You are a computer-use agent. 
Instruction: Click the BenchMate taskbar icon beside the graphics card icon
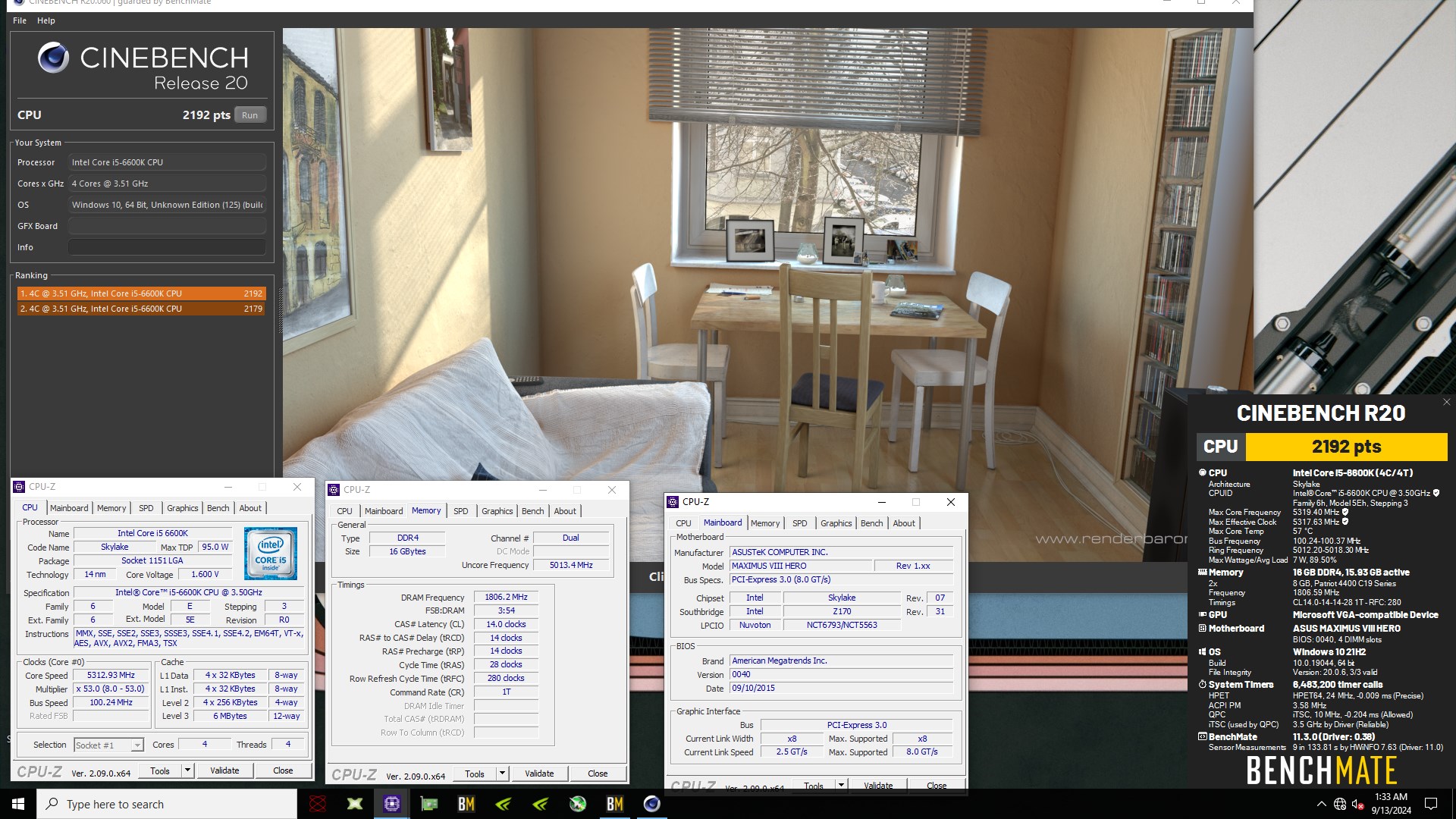466,804
